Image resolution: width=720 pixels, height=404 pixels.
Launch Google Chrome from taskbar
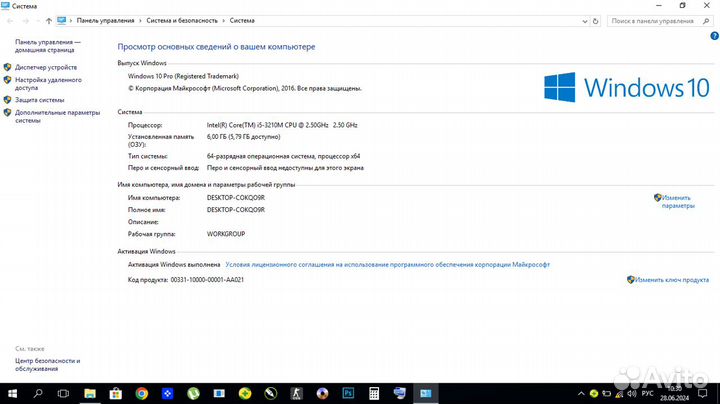click(x=141, y=393)
